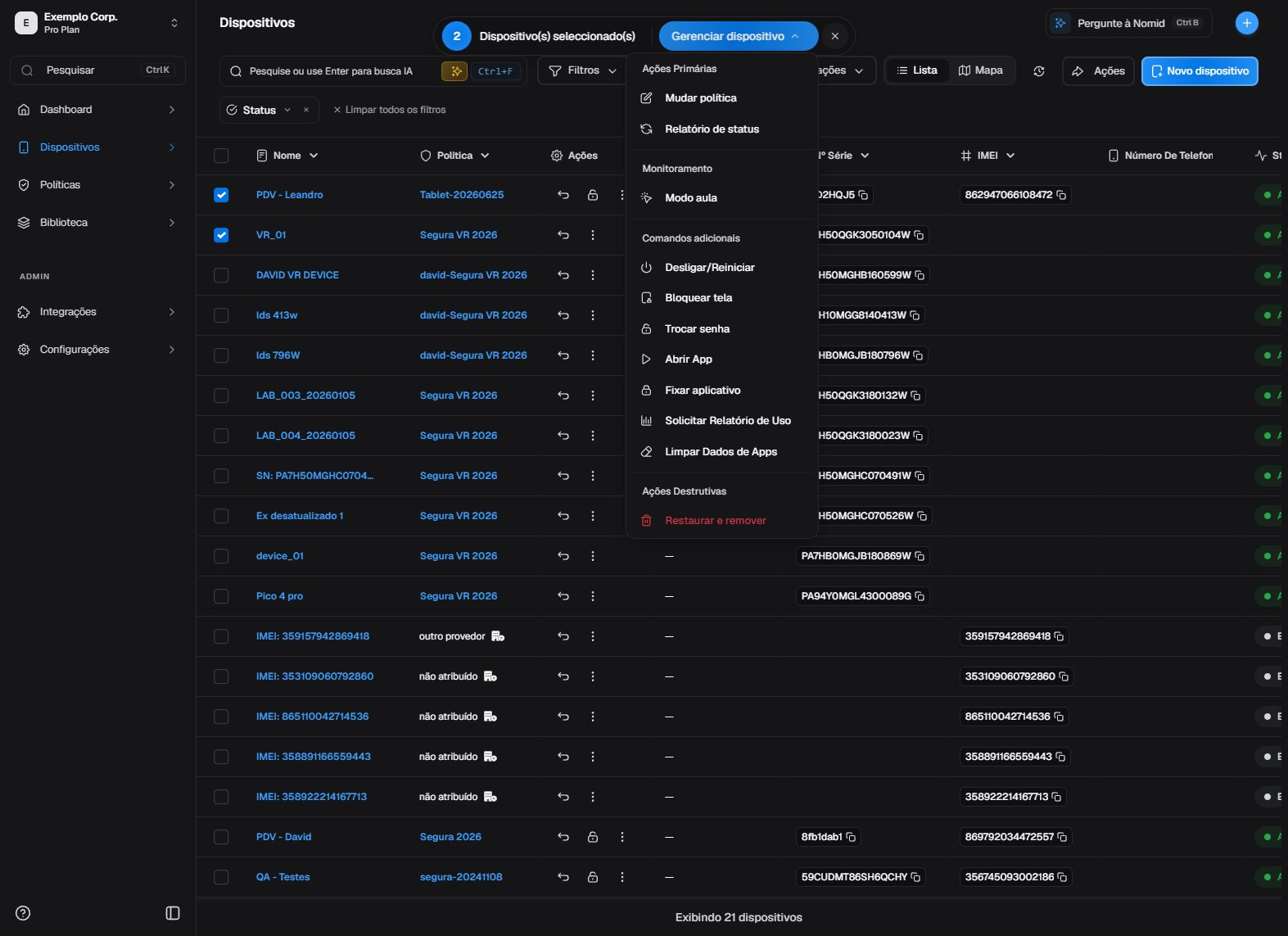
Task: Click the blue plus icon at top right
Action: click(x=1246, y=23)
